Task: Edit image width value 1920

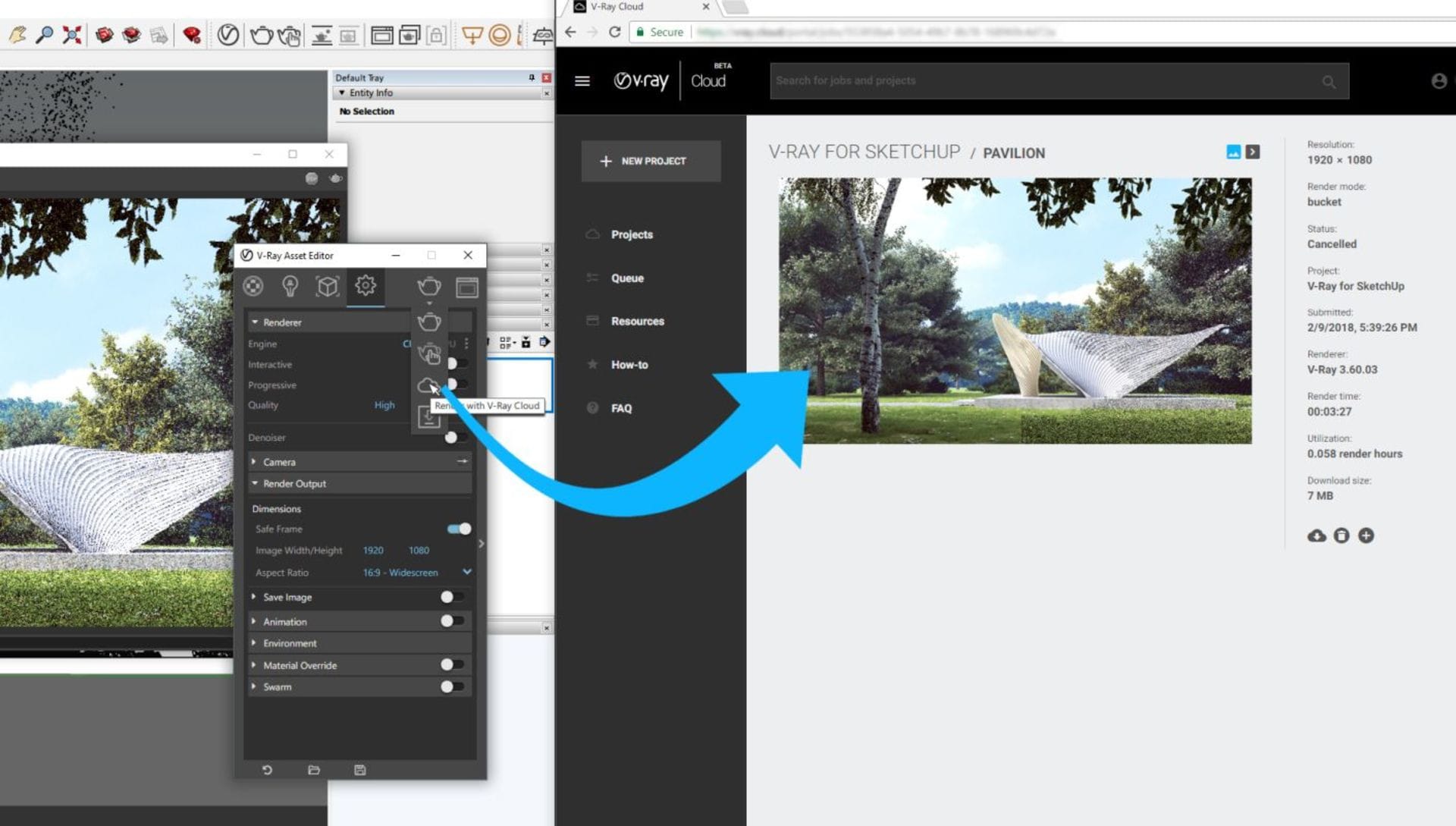Action: pyautogui.click(x=373, y=550)
